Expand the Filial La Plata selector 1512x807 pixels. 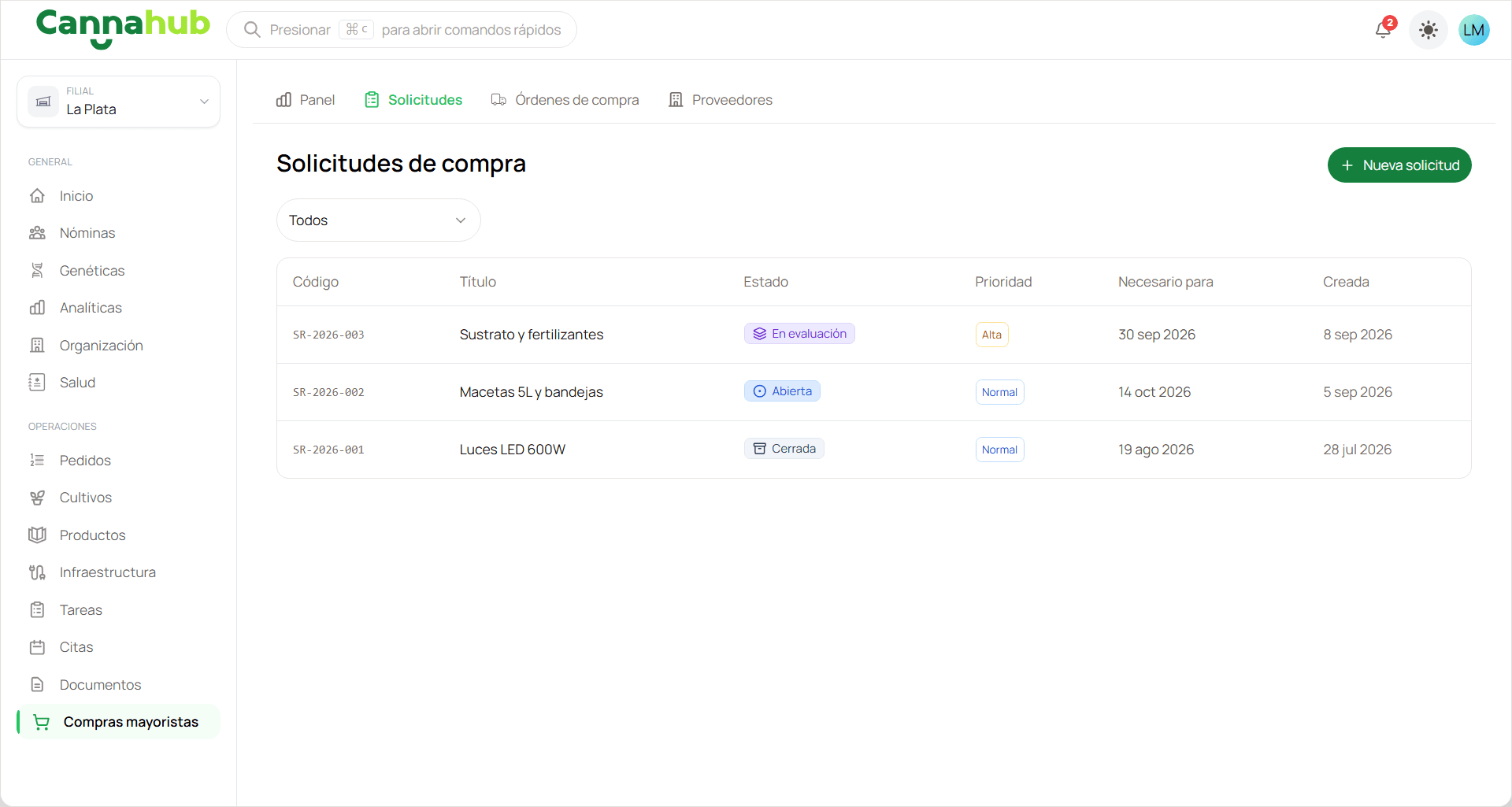[x=118, y=102]
